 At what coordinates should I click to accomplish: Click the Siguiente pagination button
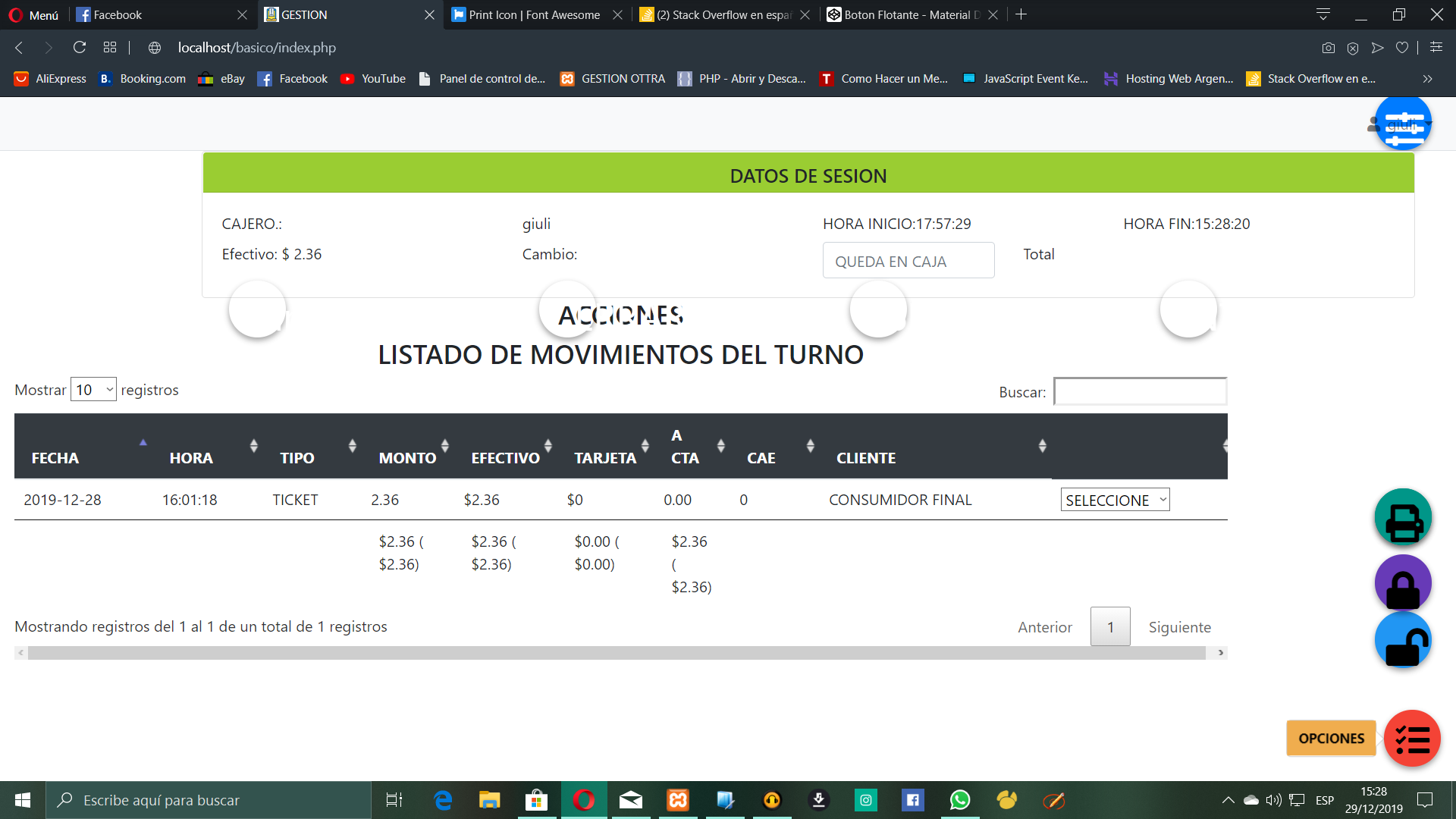1179,627
